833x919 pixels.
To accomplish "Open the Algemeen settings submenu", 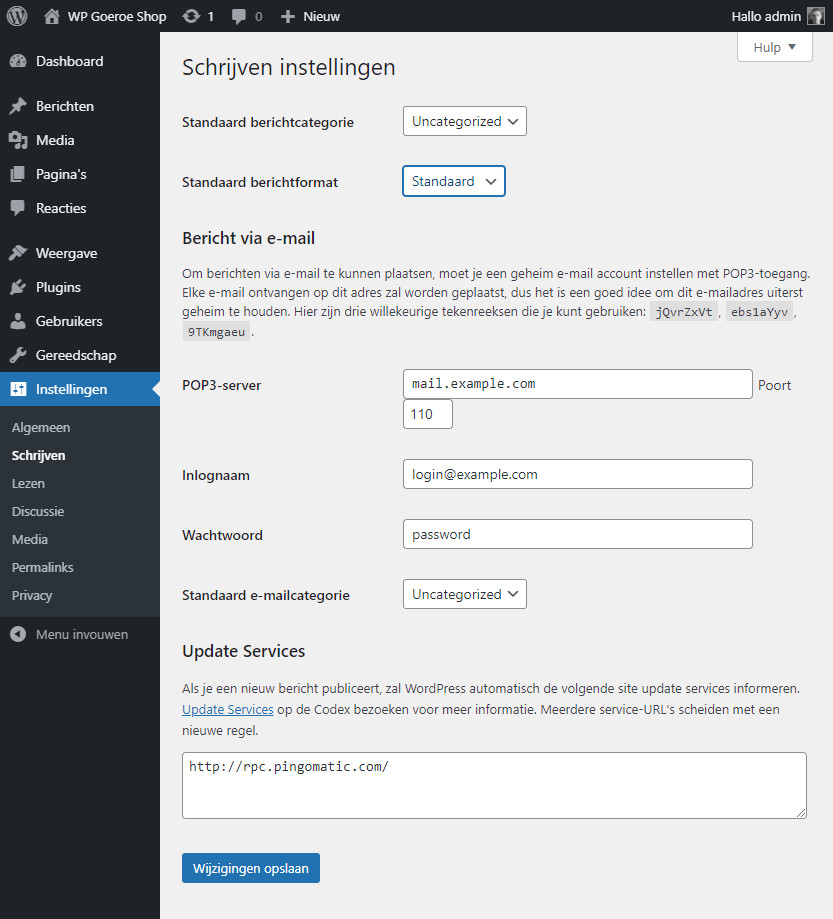I will pos(41,427).
